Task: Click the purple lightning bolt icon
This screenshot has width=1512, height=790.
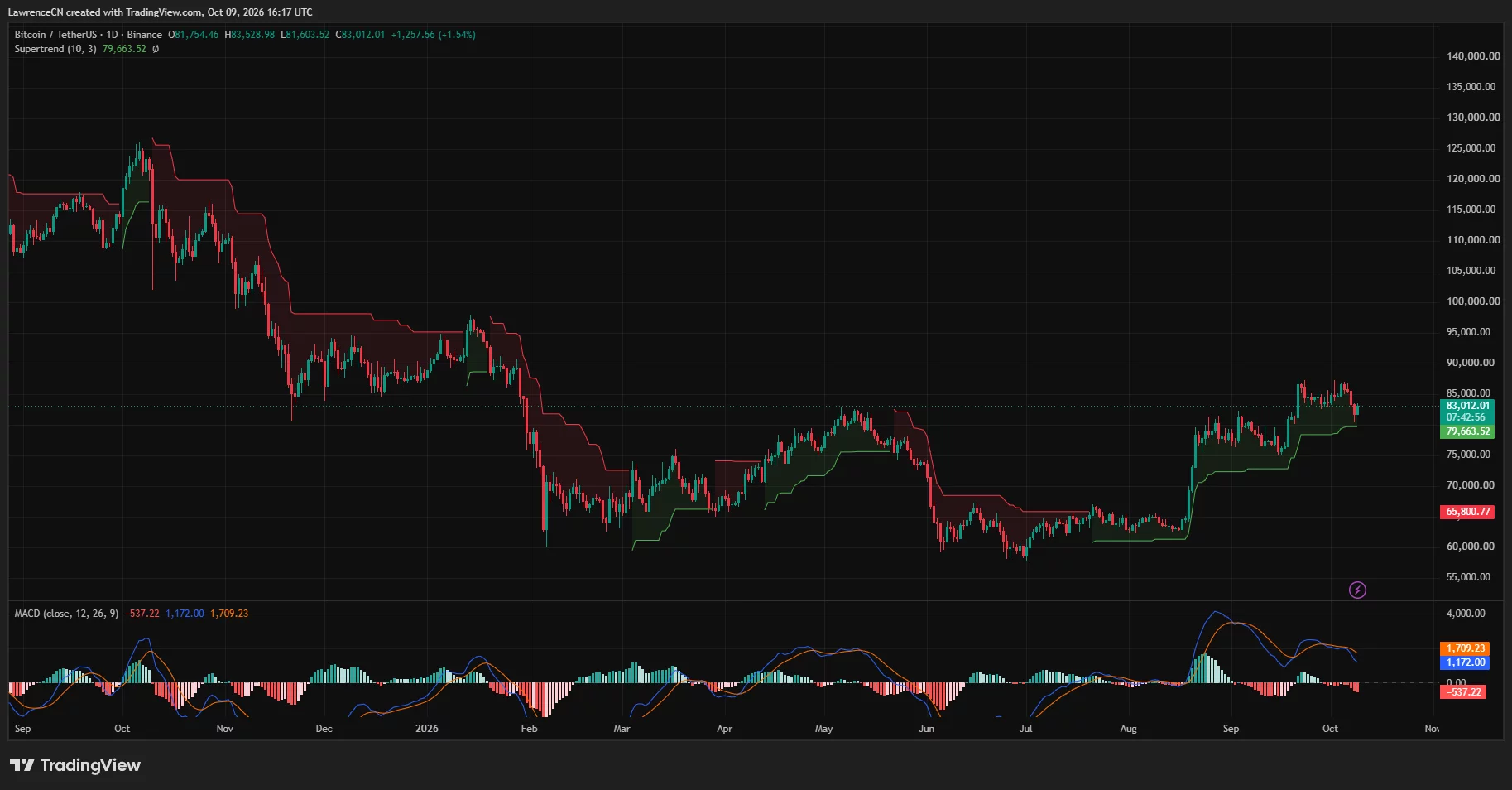Action: pos(1357,590)
